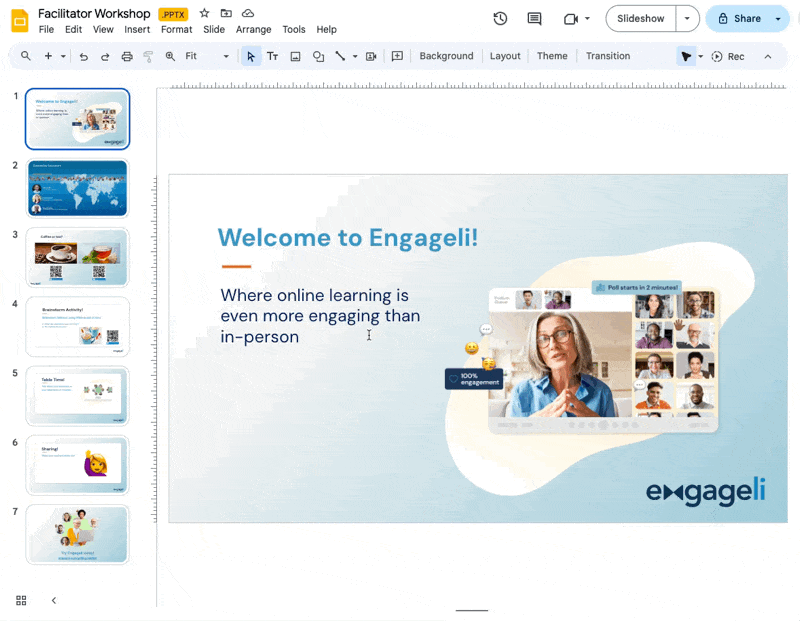
Task: Click the print icon
Action: pyautogui.click(x=127, y=57)
